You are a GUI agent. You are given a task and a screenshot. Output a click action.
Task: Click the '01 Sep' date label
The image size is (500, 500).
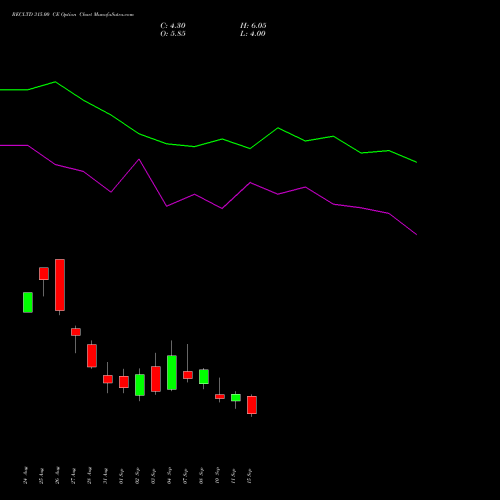122,476
